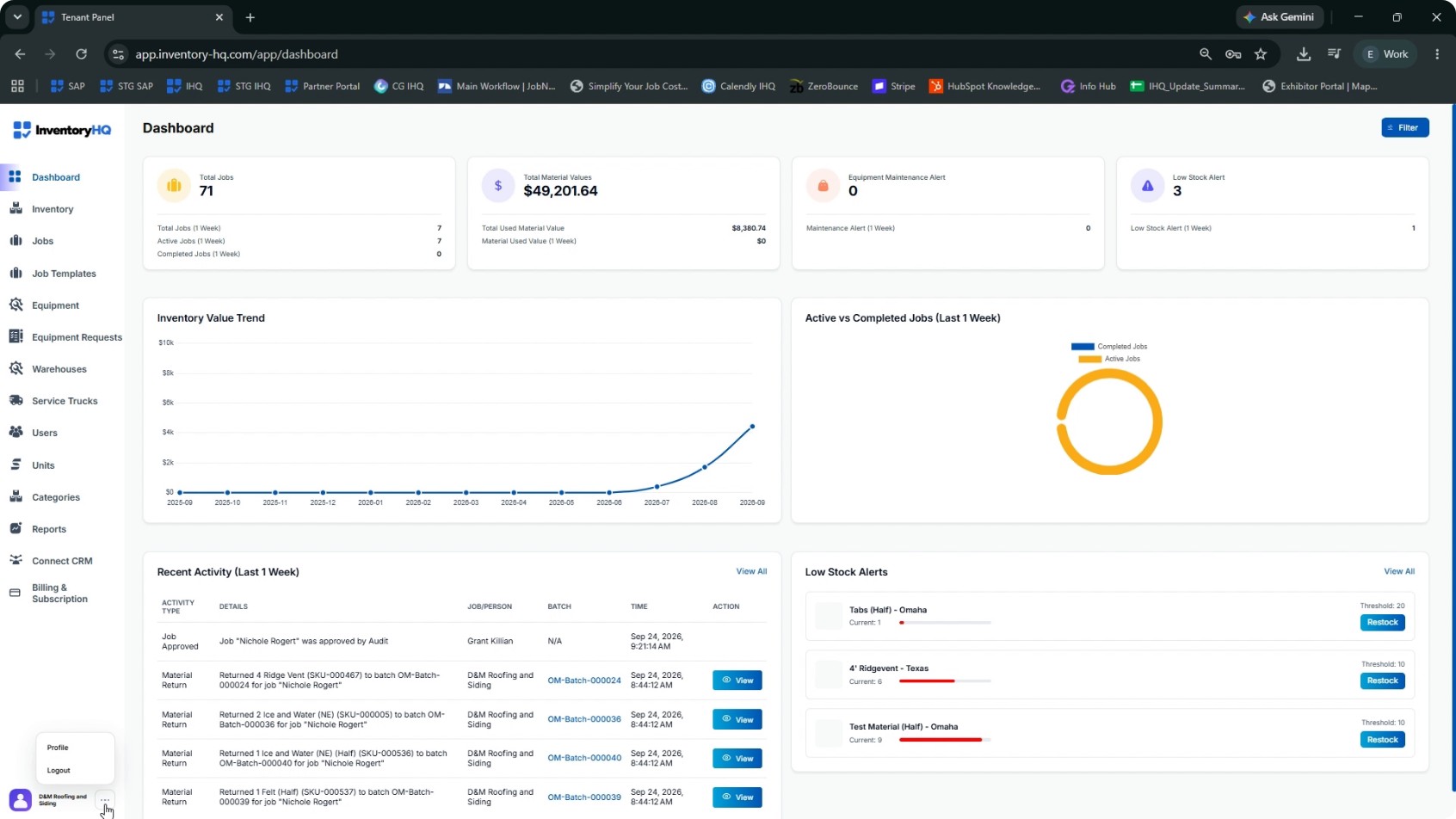Reload the page in browser
The image size is (1456, 819).
[81, 54]
